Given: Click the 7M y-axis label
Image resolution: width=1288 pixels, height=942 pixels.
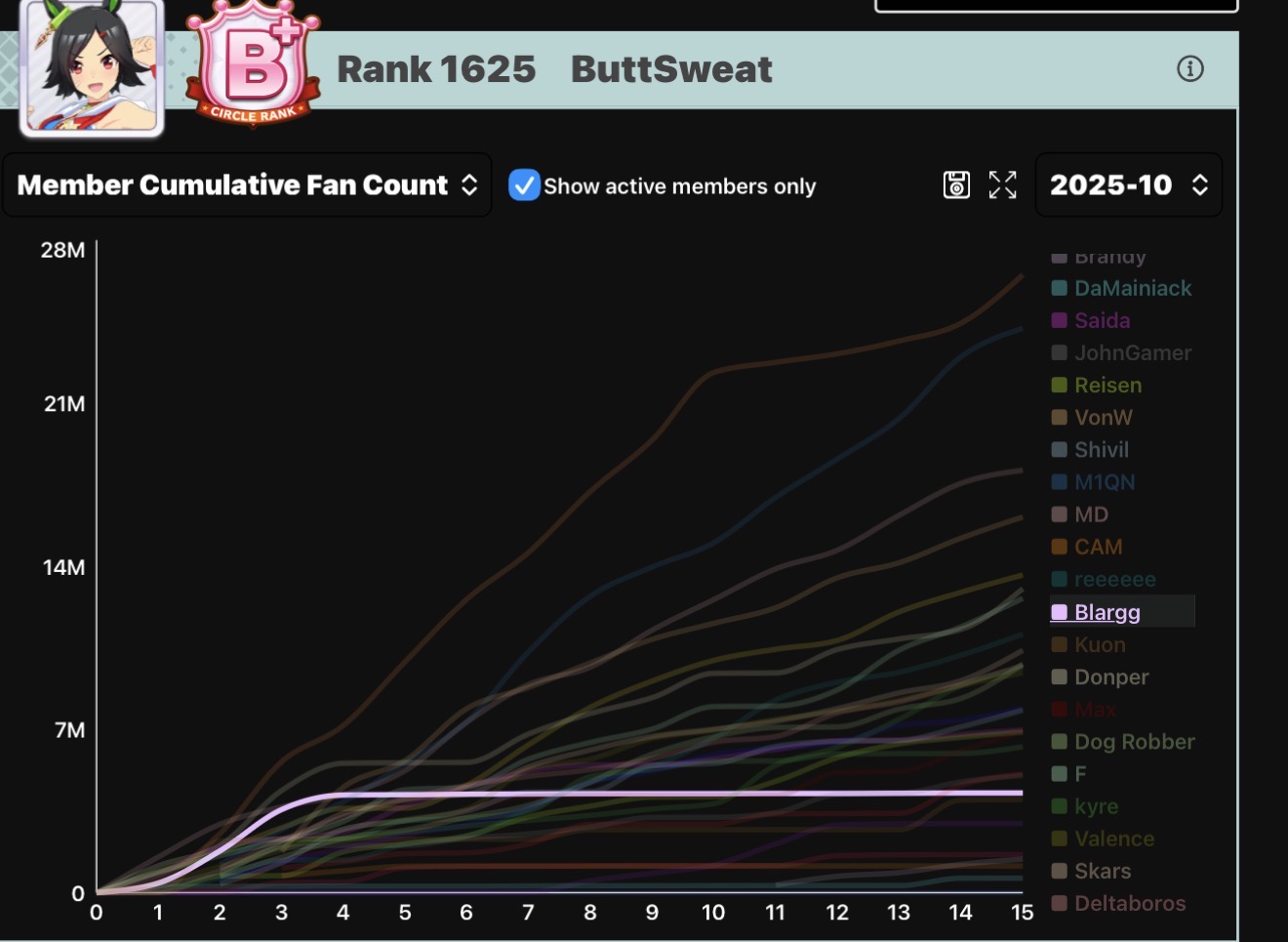Looking at the screenshot, I should 69,729.
